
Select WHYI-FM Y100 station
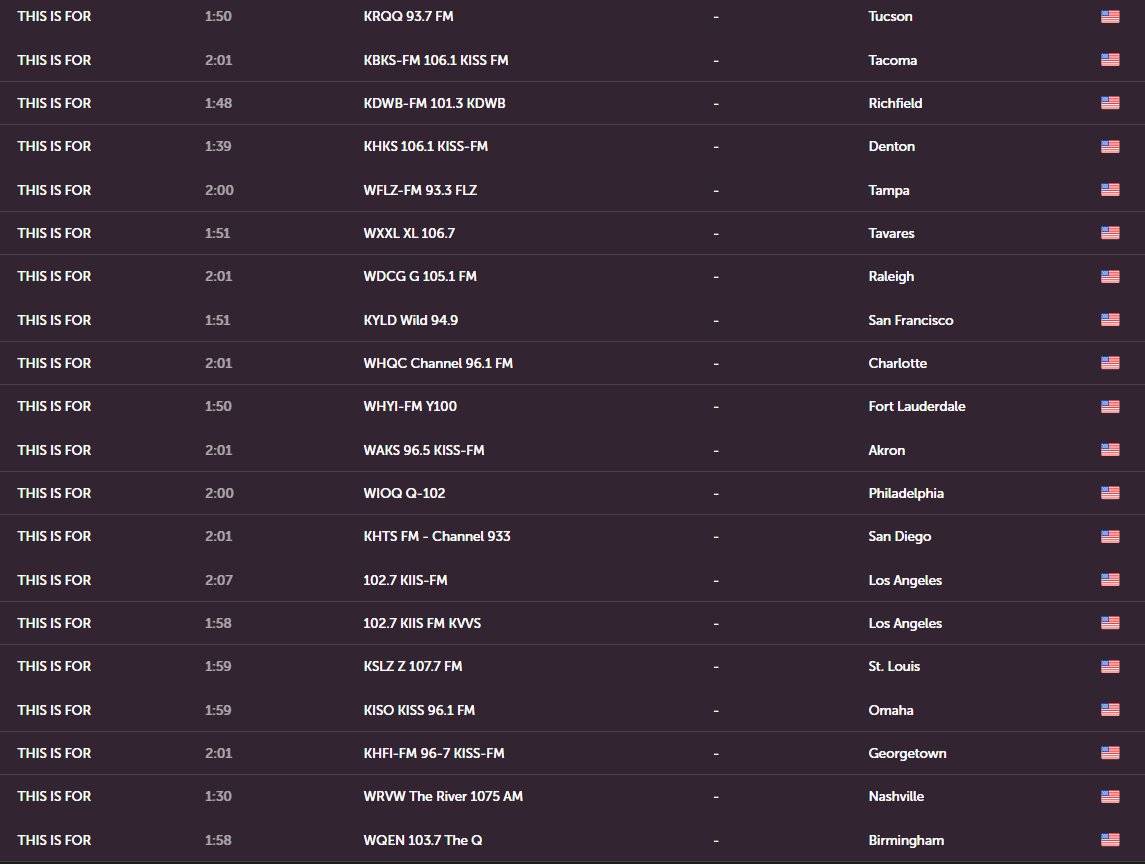tap(410, 406)
